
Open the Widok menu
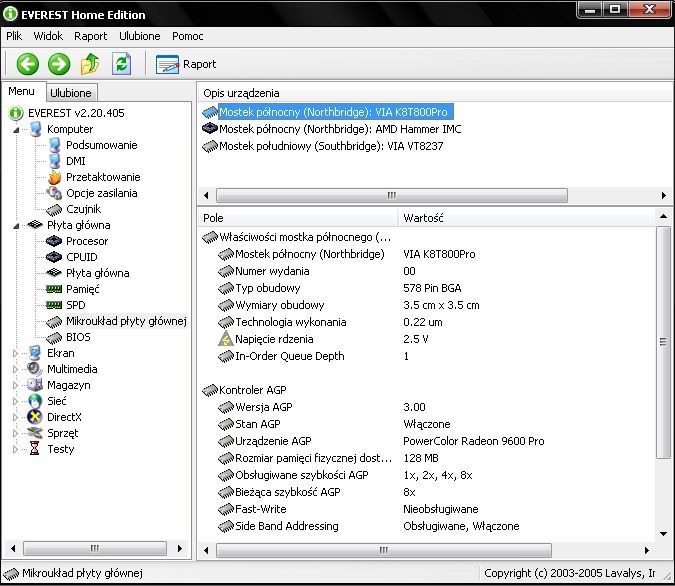48,36
